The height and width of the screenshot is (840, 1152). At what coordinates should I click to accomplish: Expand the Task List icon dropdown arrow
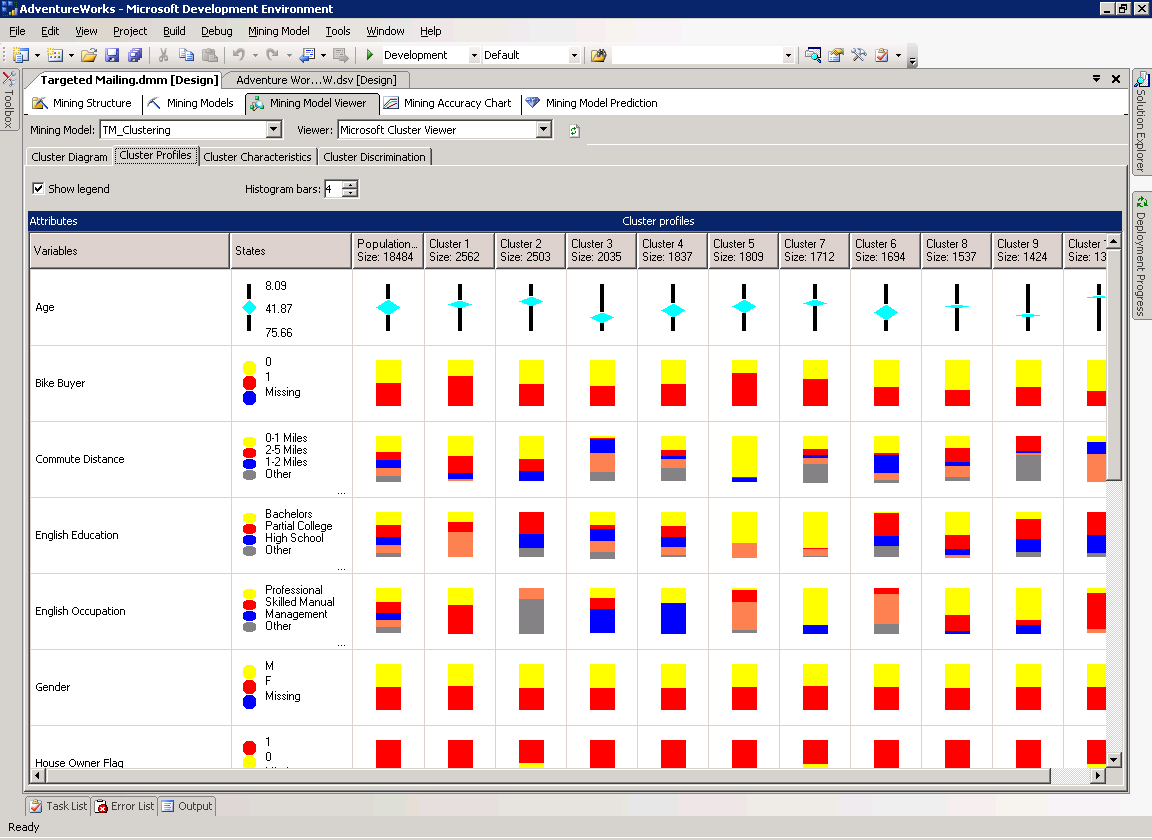tap(898, 55)
